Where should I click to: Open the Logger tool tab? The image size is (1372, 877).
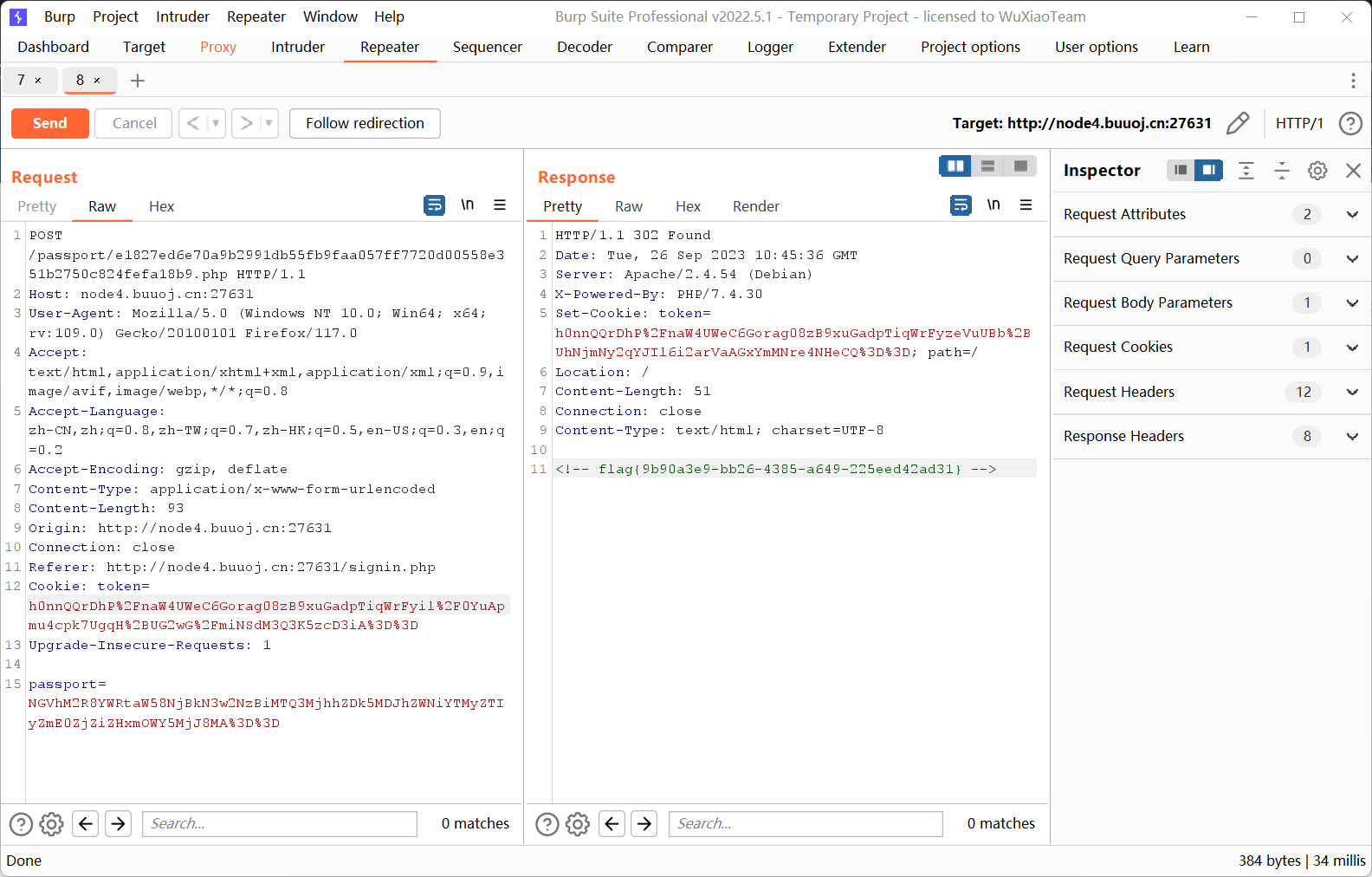tap(770, 47)
